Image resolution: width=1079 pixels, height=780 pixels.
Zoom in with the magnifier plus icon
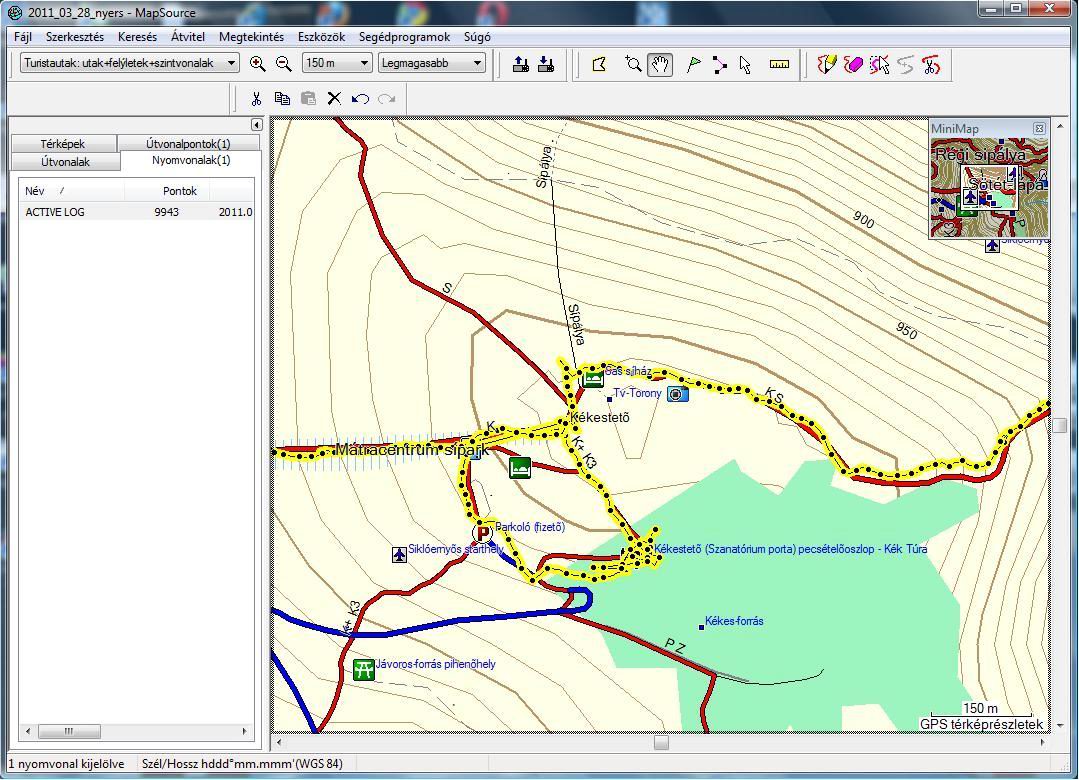coord(257,64)
